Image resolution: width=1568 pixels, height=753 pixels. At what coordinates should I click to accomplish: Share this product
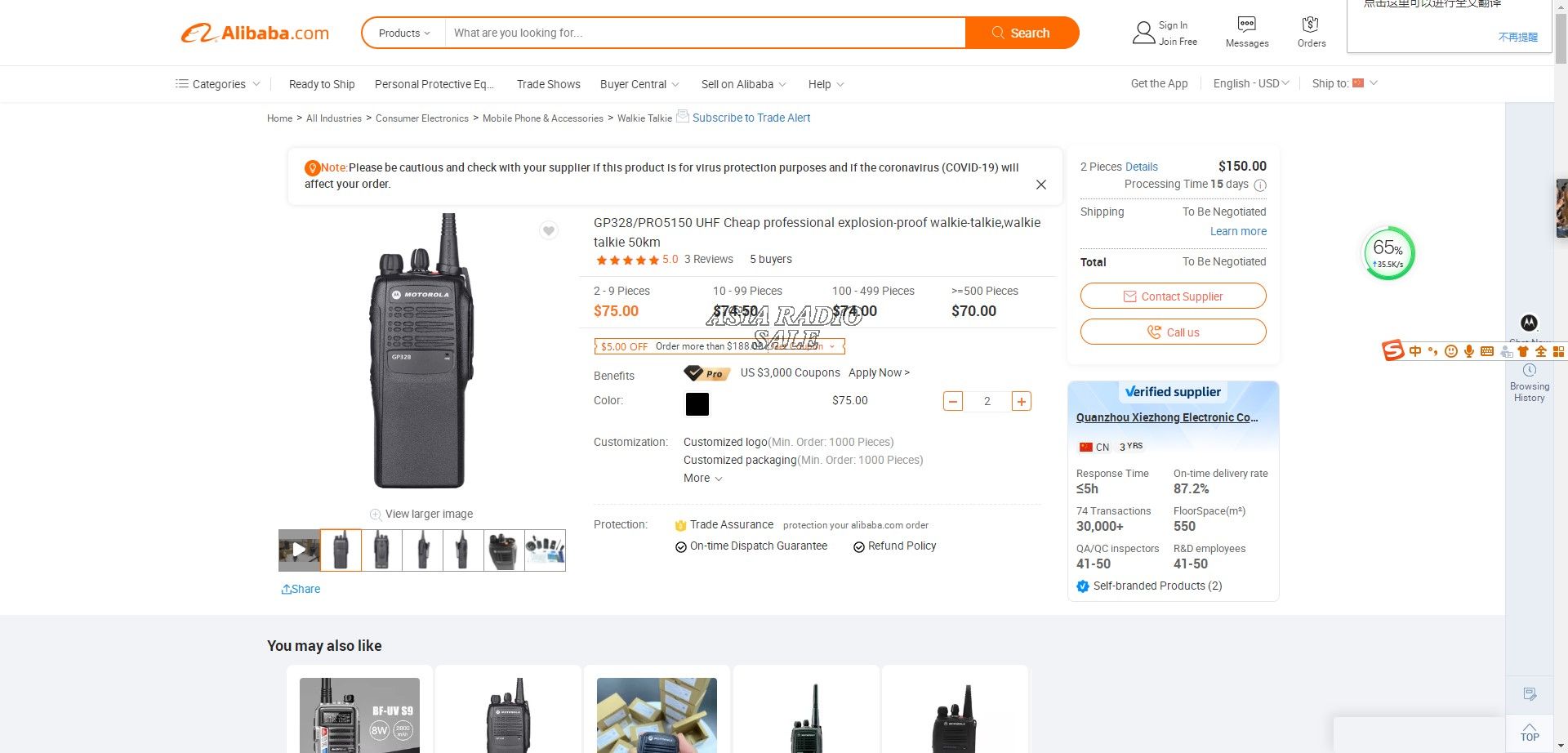click(301, 589)
